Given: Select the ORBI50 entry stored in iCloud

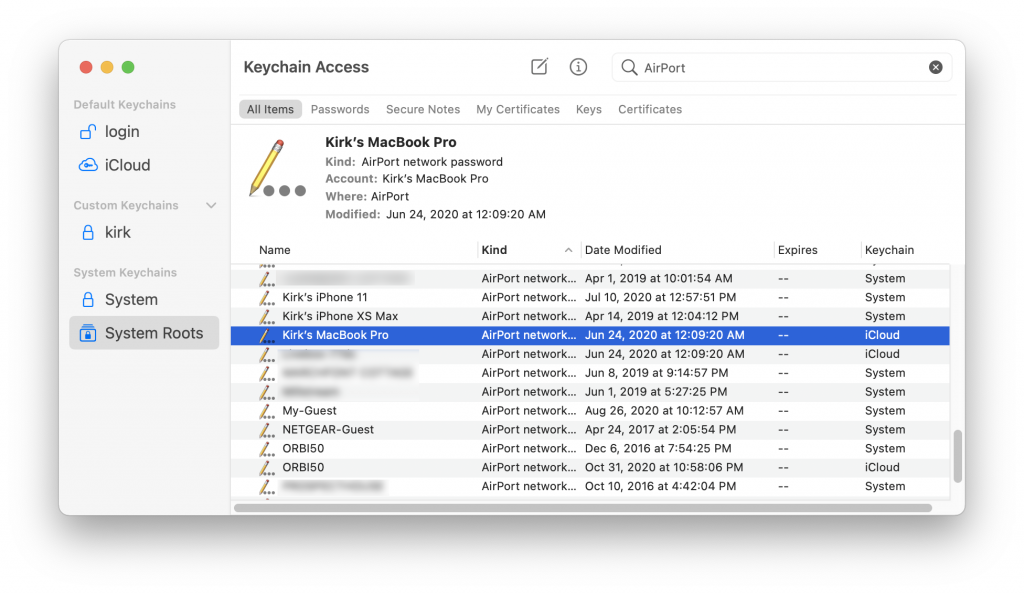Looking at the screenshot, I should [299, 467].
